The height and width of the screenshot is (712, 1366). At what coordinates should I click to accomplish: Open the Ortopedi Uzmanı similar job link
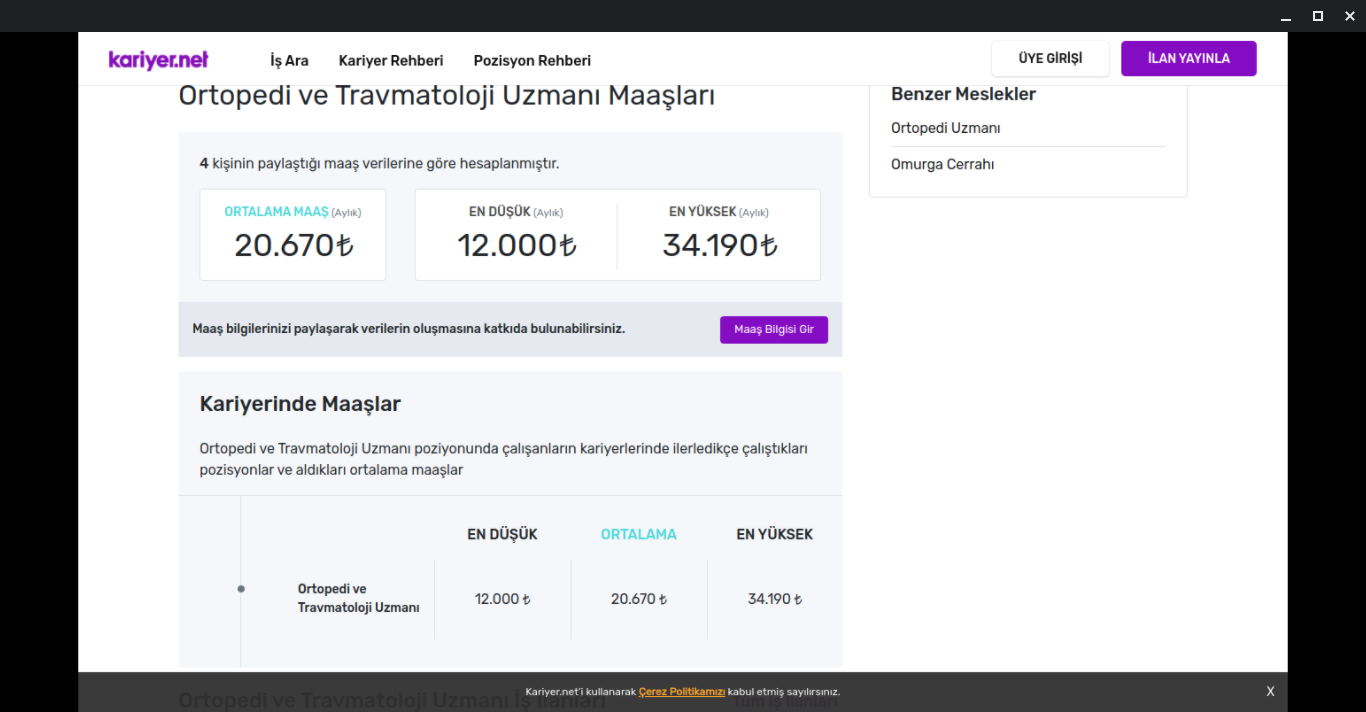pos(945,128)
